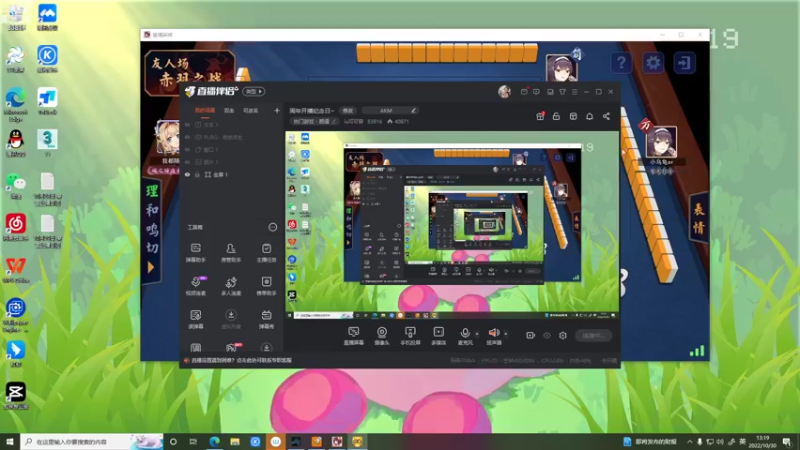Image resolution: width=800 pixels, height=450 pixels.
Task: Add a 手机投屏 phone mirroring source
Action: point(410,336)
